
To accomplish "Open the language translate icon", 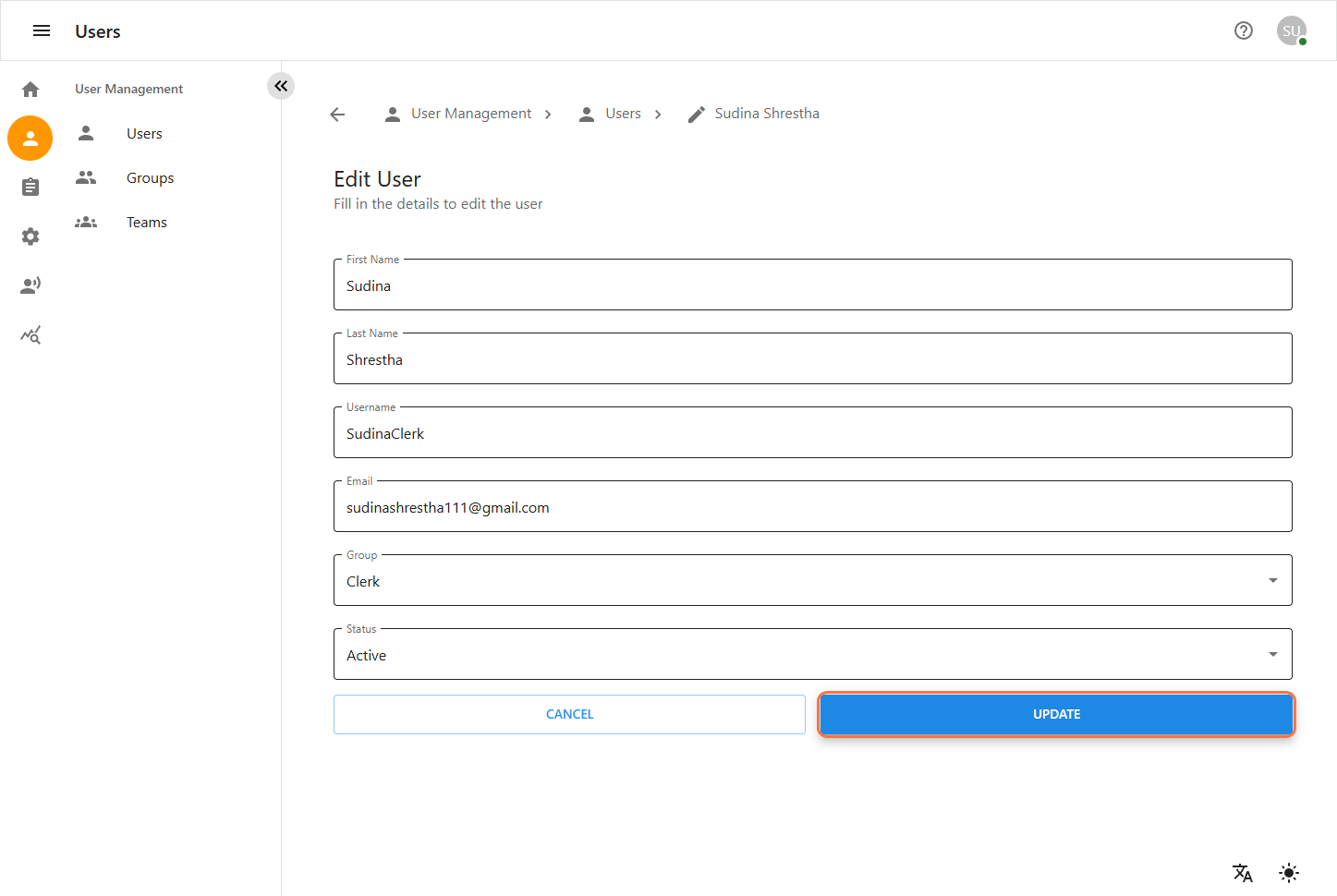I will tap(1242, 873).
